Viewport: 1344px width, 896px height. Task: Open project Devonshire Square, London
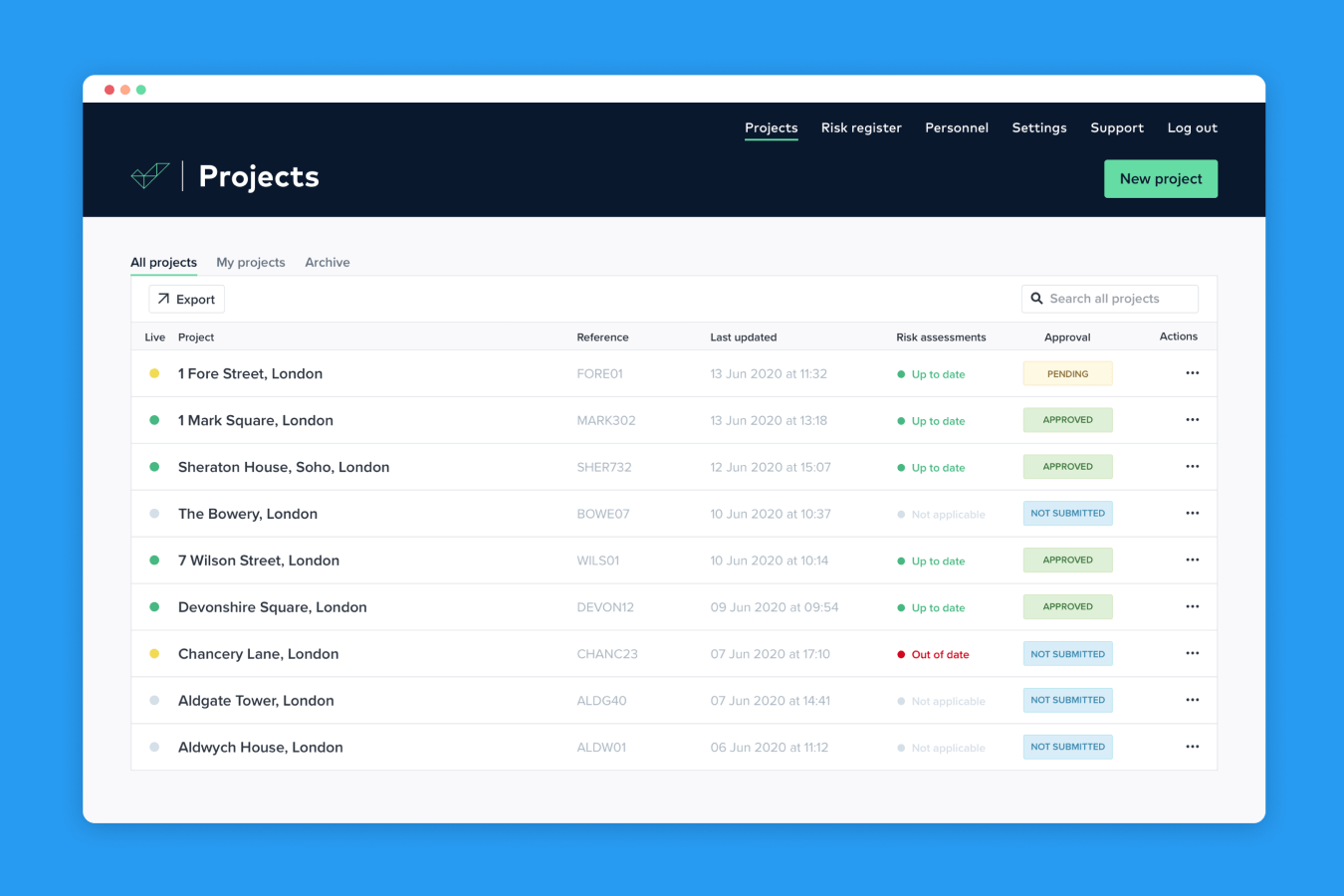coord(273,607)
